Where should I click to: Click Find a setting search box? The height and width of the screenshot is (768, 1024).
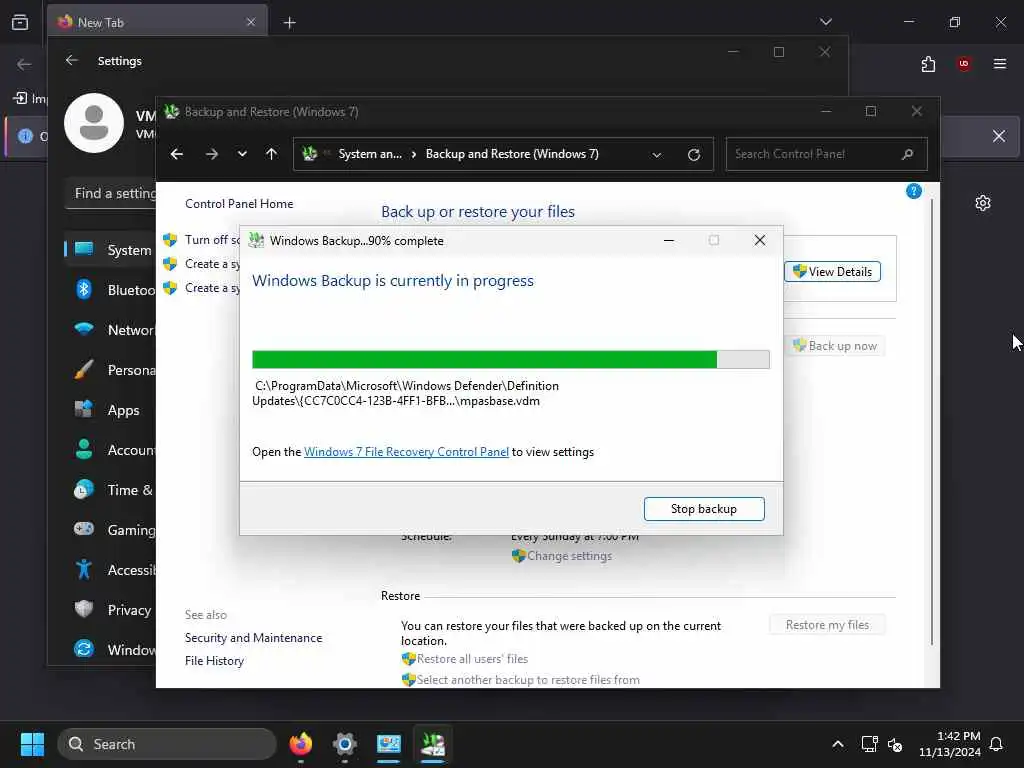pos(111,193)
